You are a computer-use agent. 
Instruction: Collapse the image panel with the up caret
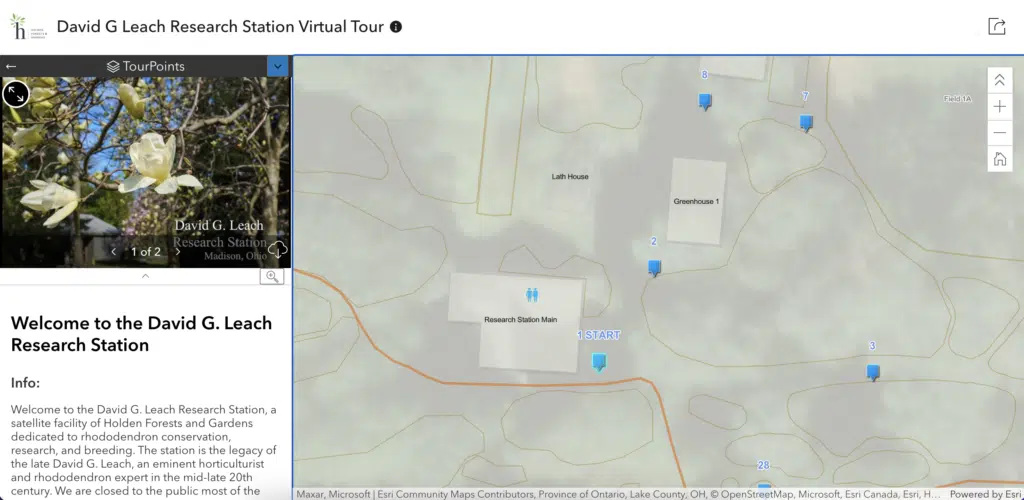[x=146, y=276]
